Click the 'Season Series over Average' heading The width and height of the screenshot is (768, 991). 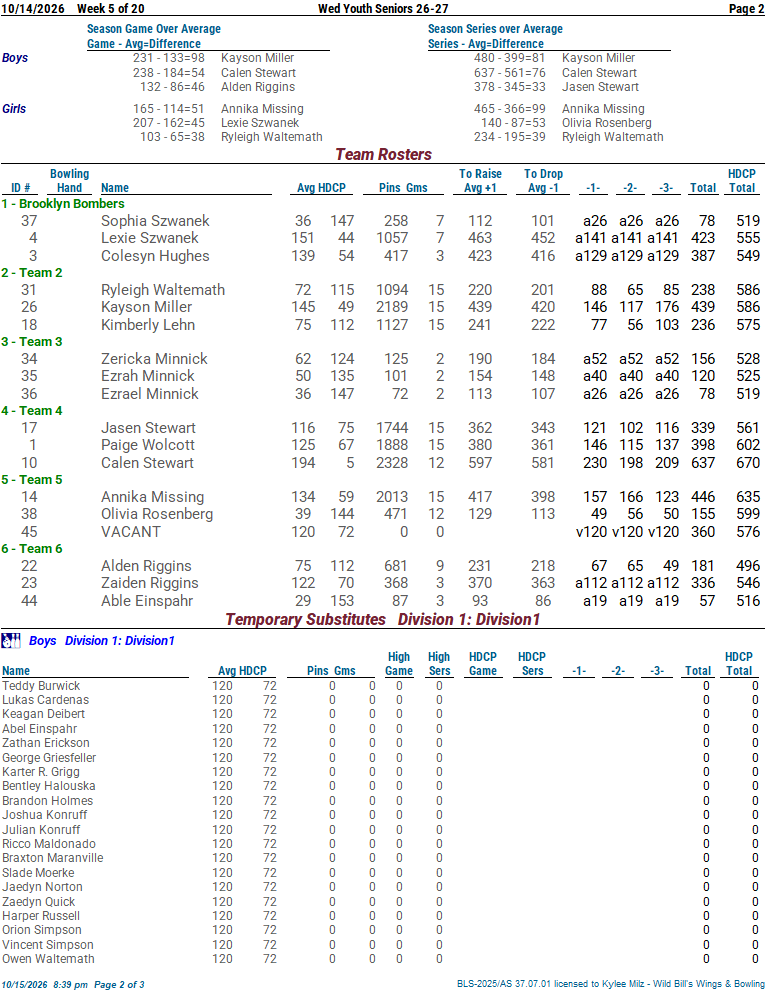pos(495,28)
